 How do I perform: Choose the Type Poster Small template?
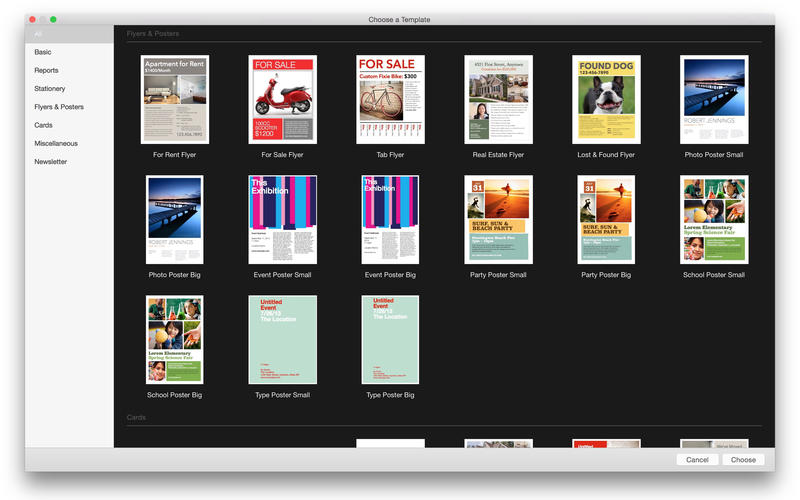[282, 339]
